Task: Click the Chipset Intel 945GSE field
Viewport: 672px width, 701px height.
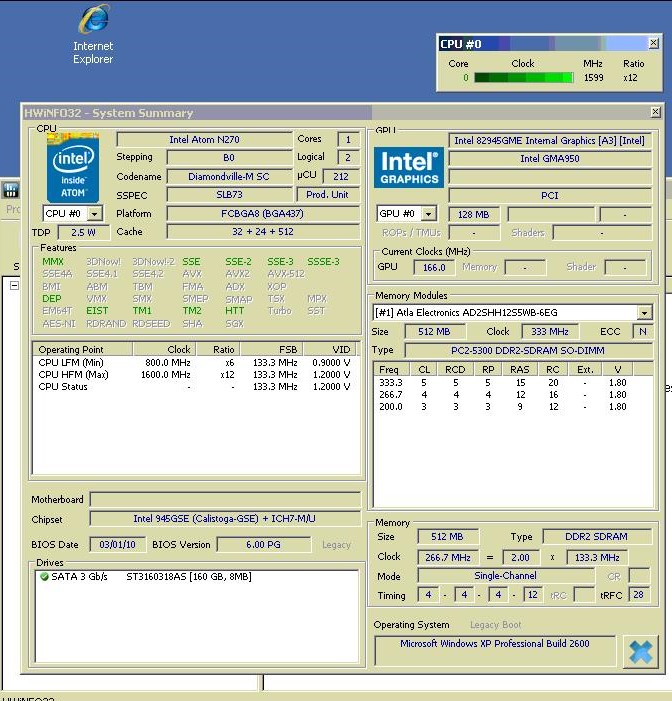Action: 224,519
